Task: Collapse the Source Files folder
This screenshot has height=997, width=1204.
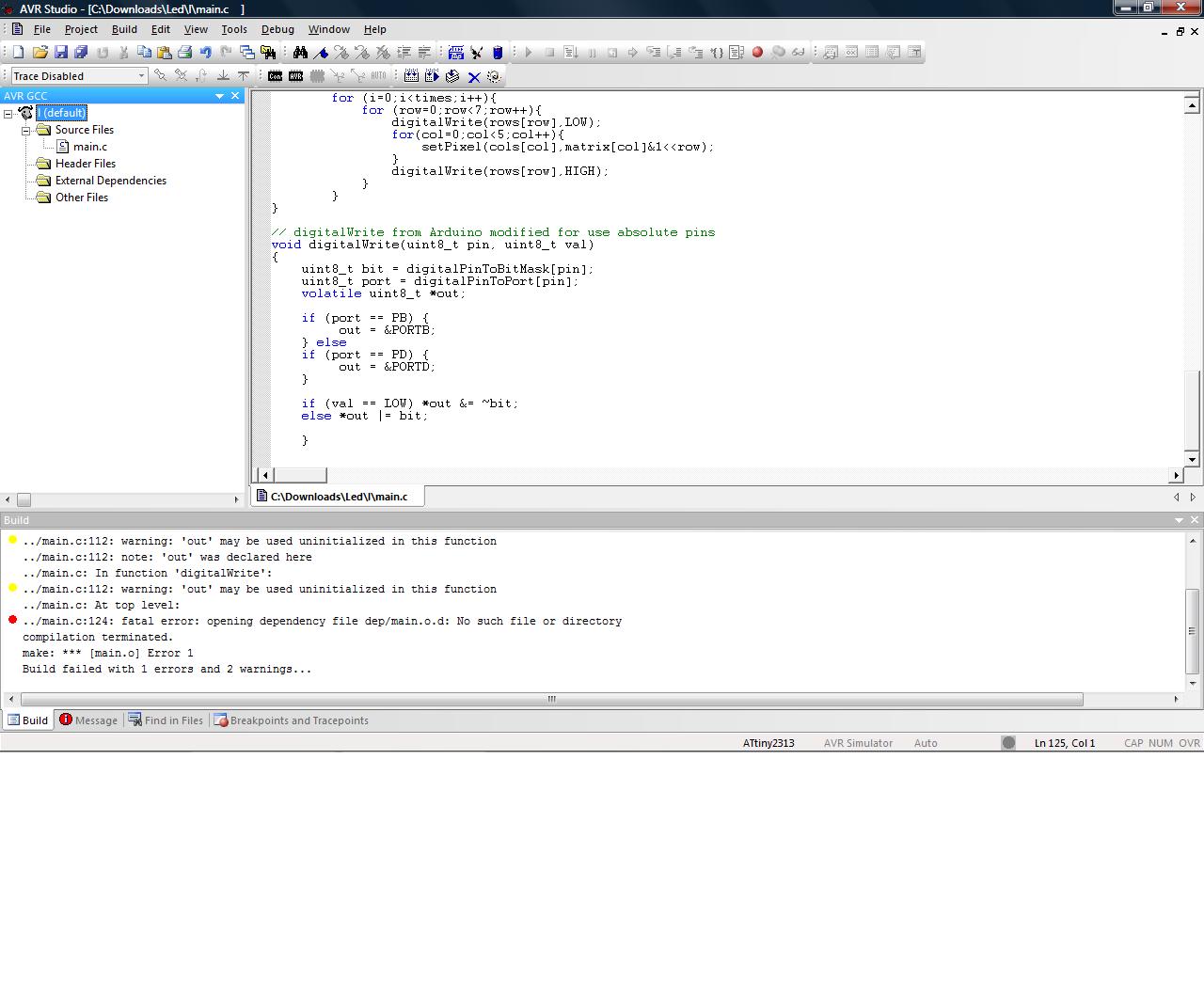Action: click(26, 131)
